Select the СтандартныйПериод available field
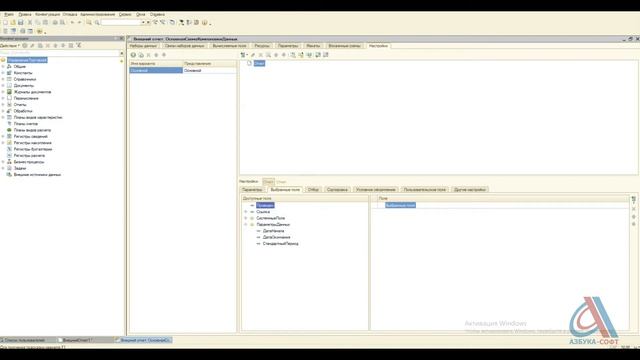 click(280, 243)
